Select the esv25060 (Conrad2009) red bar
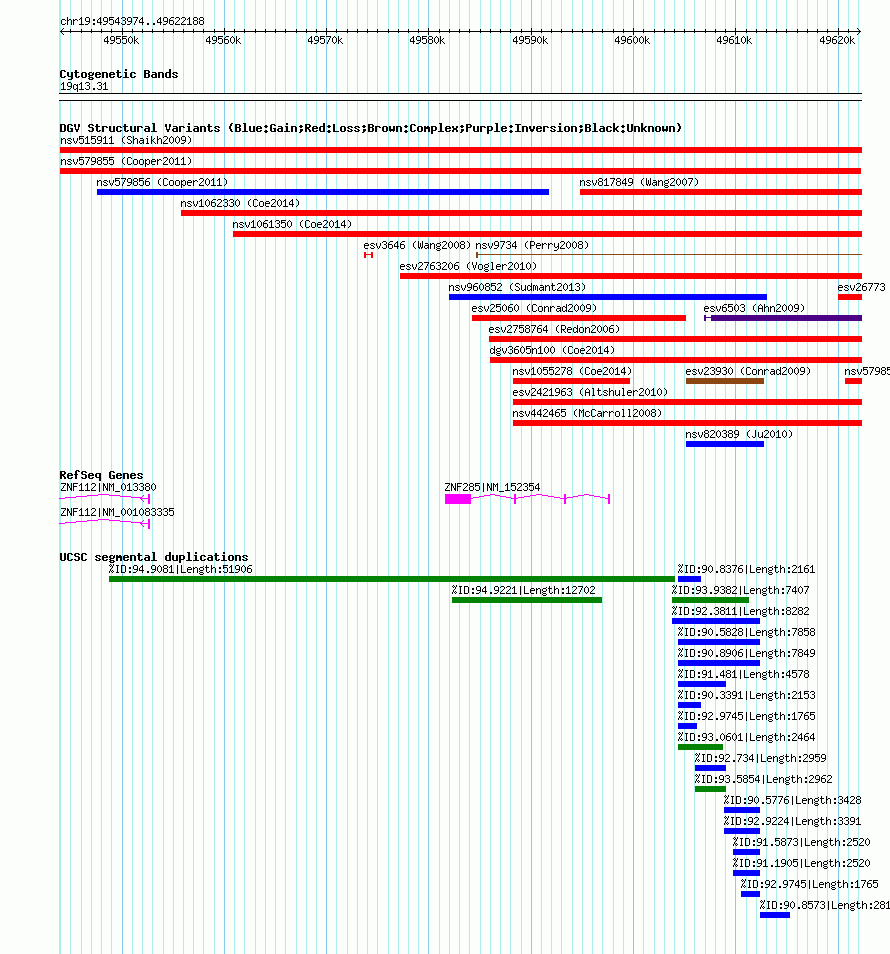Image resolution: width=890 pixels, height=954 pixels. click(579, 318)
